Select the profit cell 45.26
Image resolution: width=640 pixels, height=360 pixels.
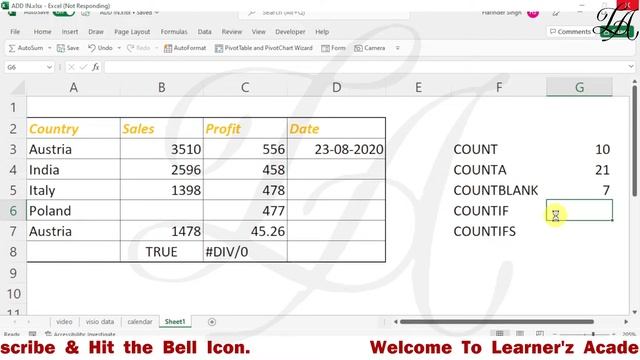pos(245,231)
